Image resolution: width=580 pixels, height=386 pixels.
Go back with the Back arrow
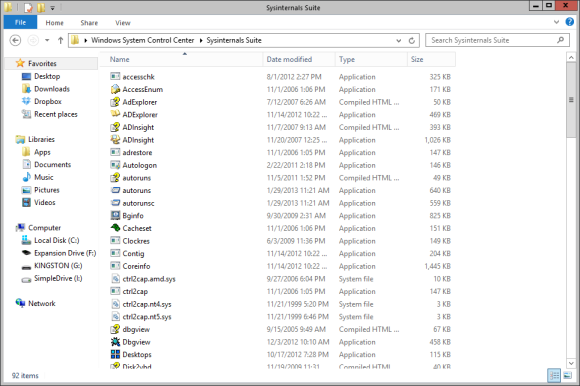[x=15, y=40]
